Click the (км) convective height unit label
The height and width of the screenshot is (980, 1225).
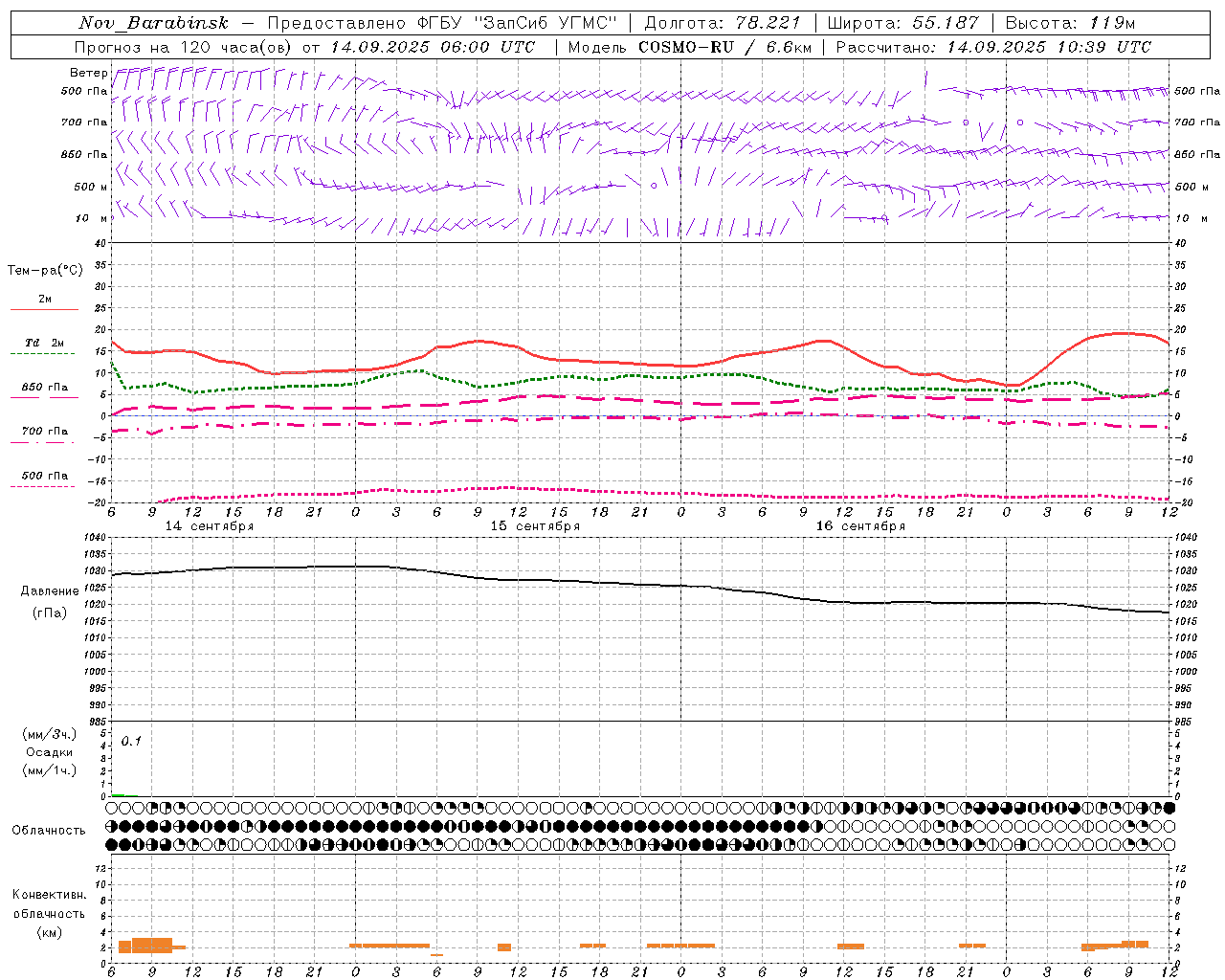49,932
